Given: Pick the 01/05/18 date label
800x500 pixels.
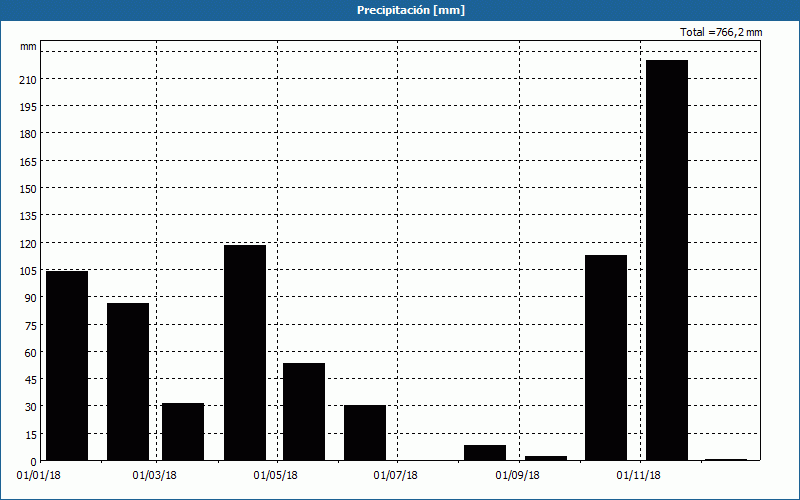Looking at the screenshot, I should tap(276, 476).
